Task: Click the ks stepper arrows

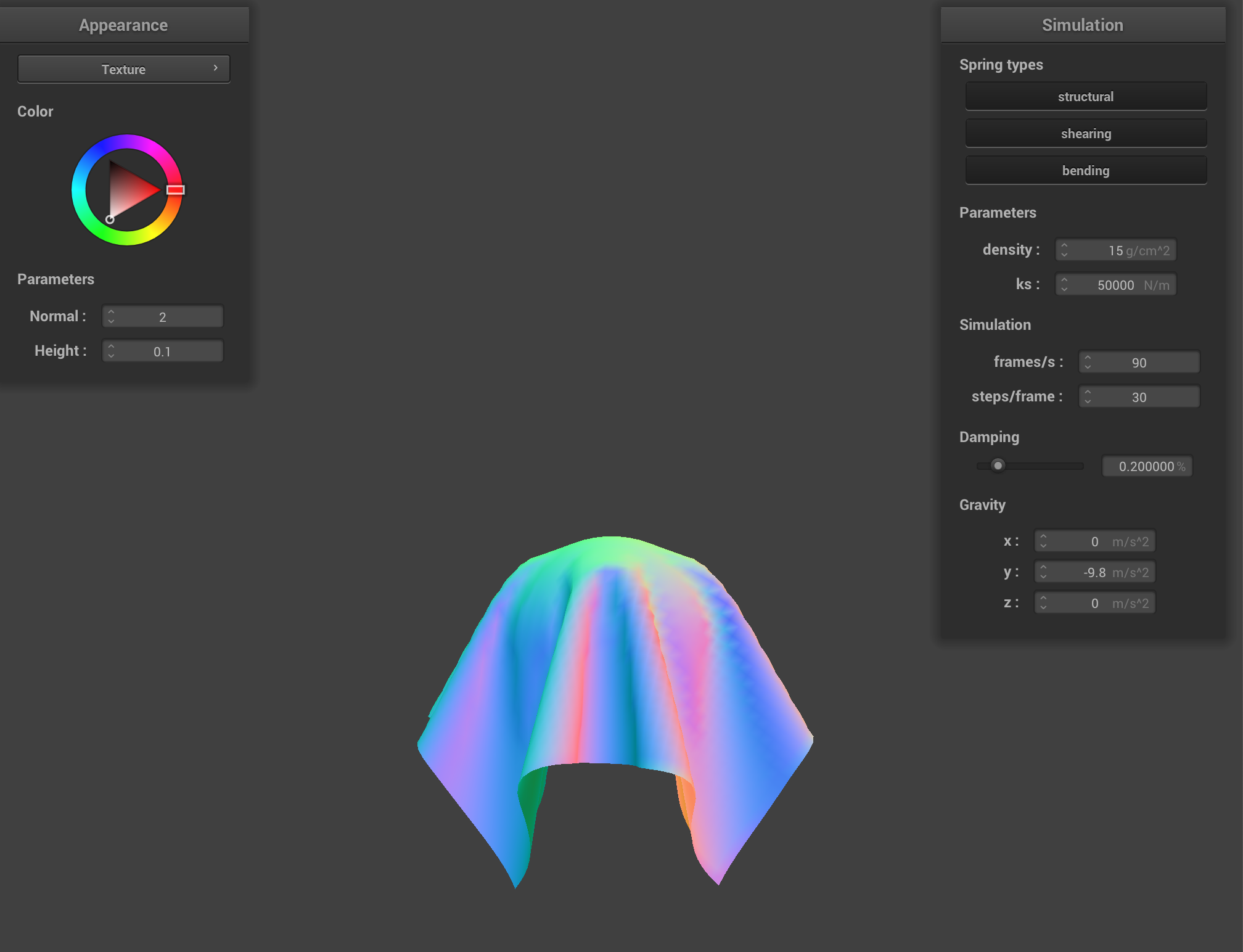Action: pos(1064,285)
